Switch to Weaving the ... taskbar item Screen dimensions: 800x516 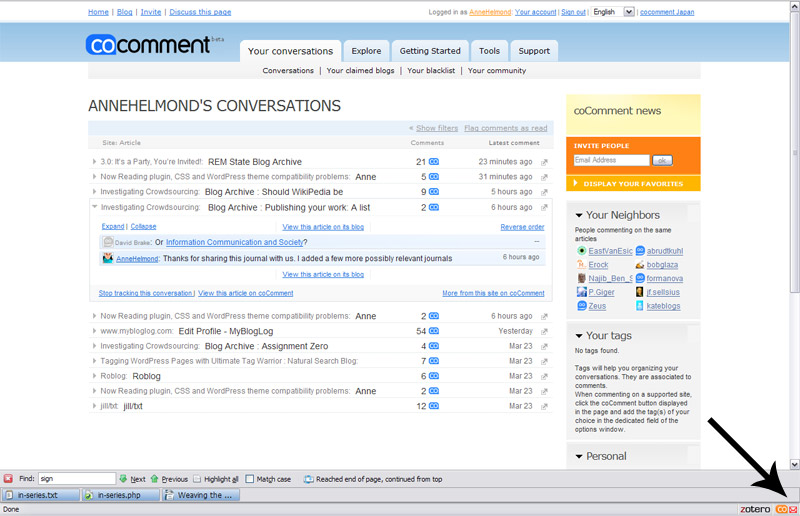[x=201, y=495]
